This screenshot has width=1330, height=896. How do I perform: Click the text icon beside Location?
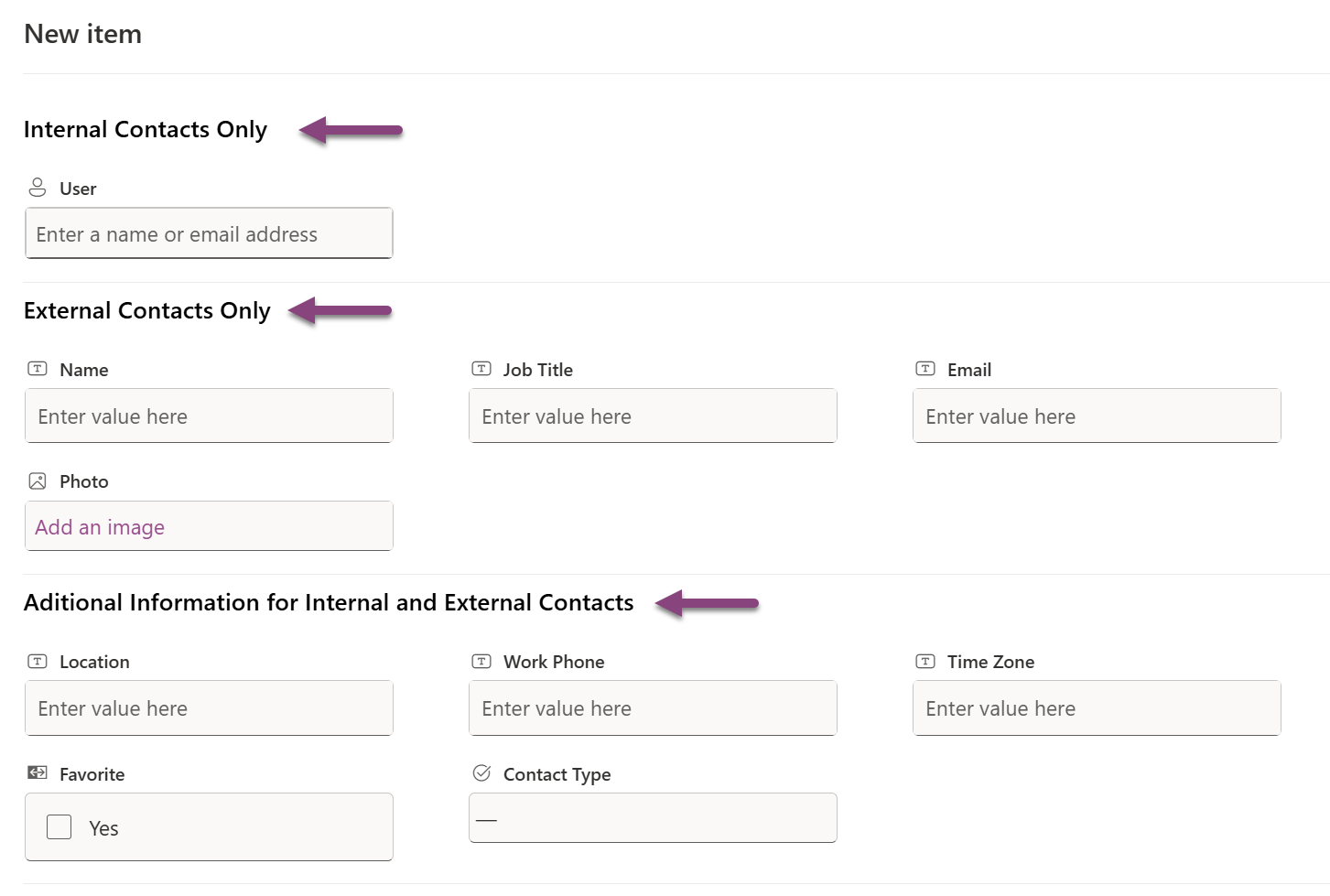[x=38, y=661]
